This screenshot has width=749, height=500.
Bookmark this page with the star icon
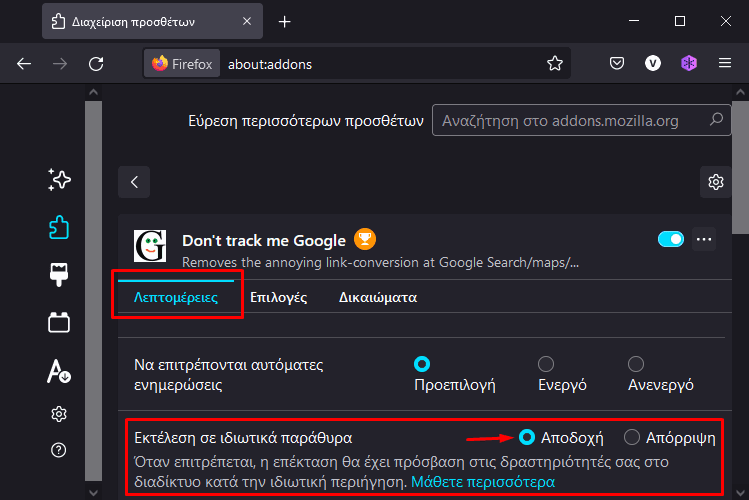pyautogui.click(x=555, y=63)
